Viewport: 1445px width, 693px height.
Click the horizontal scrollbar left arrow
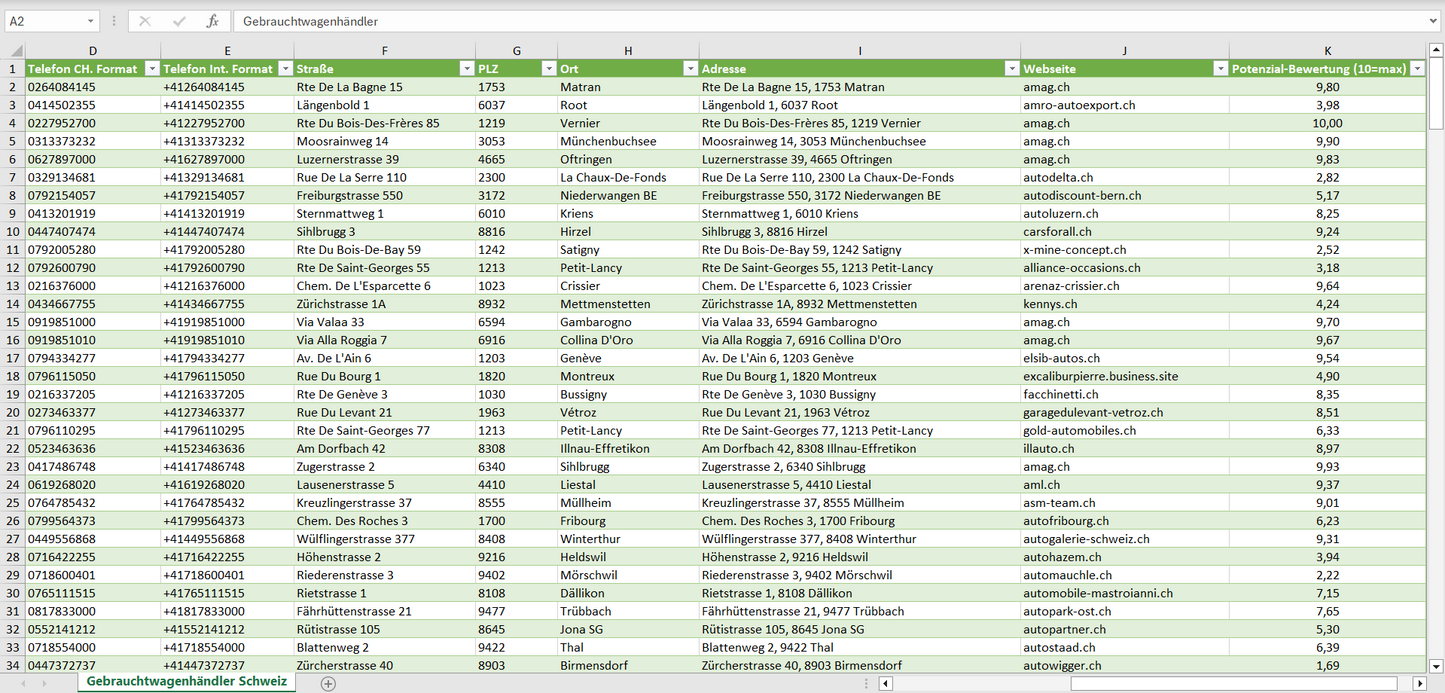885,684
